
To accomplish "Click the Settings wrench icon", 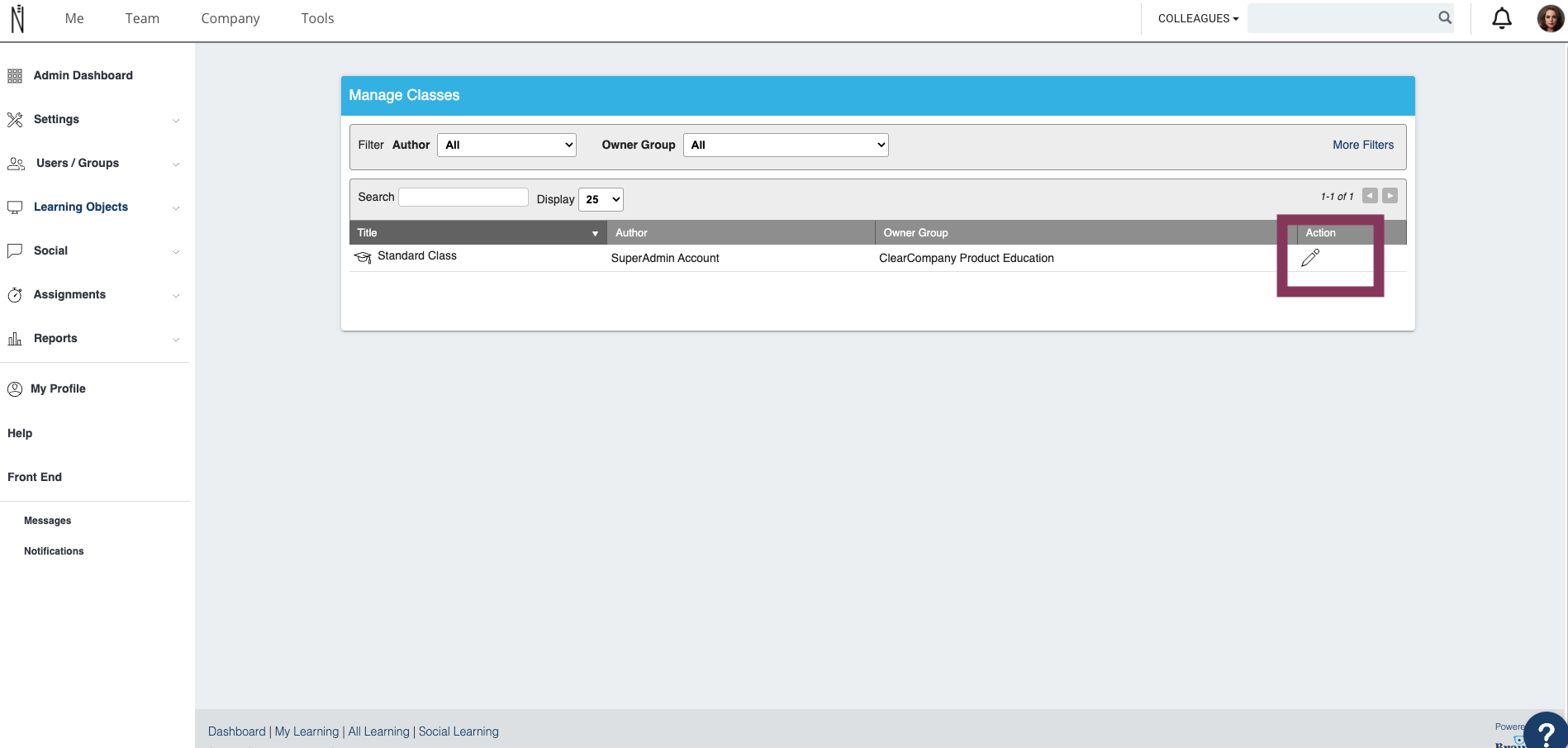I will pos(15,120).
